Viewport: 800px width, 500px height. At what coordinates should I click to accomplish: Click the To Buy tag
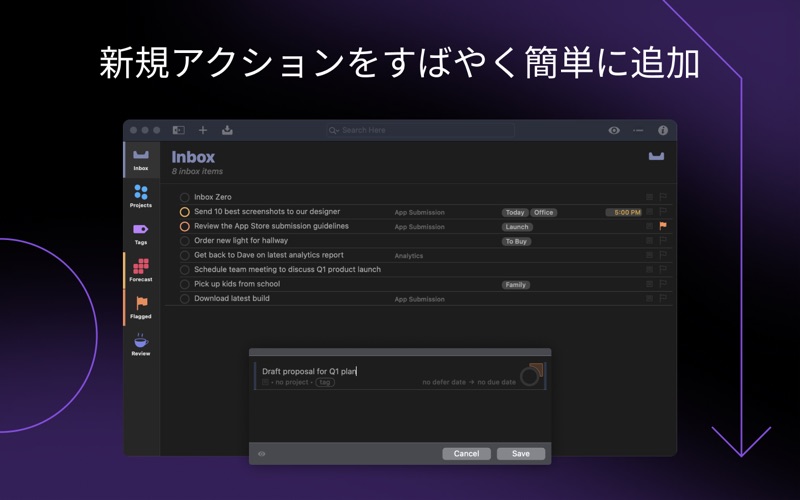[516, 241]
